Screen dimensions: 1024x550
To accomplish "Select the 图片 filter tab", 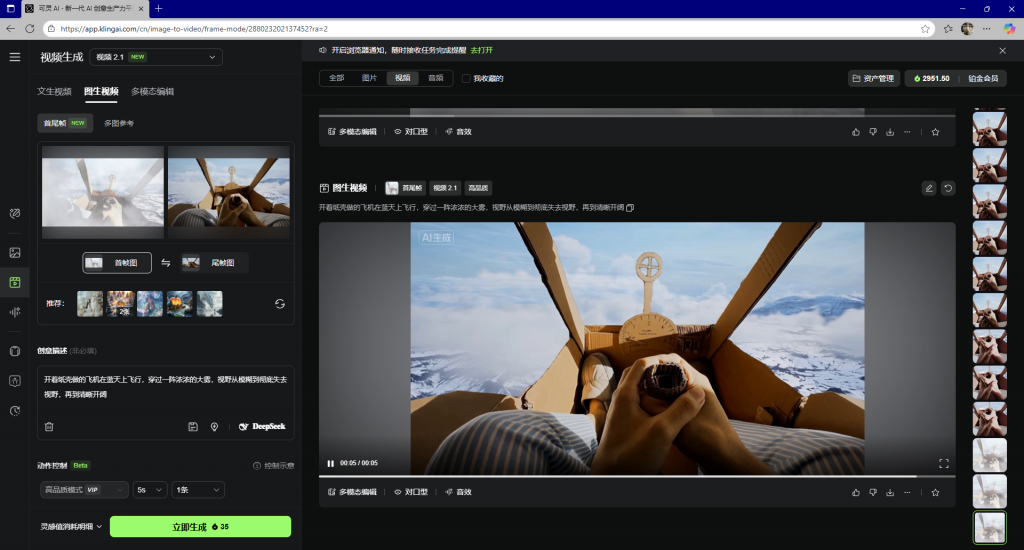I will [x=369, y=78].
